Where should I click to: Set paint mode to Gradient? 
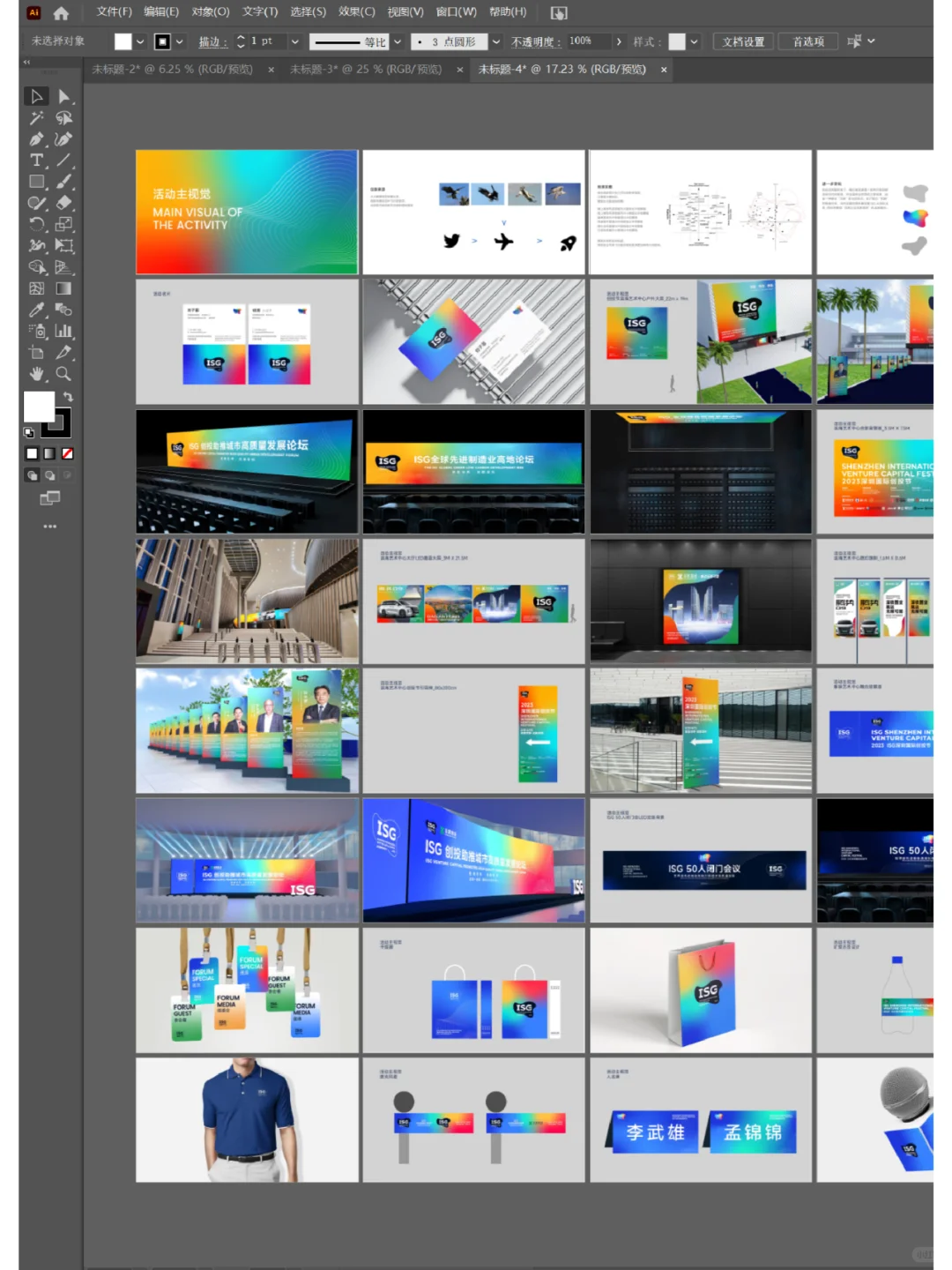pos(50,453)
